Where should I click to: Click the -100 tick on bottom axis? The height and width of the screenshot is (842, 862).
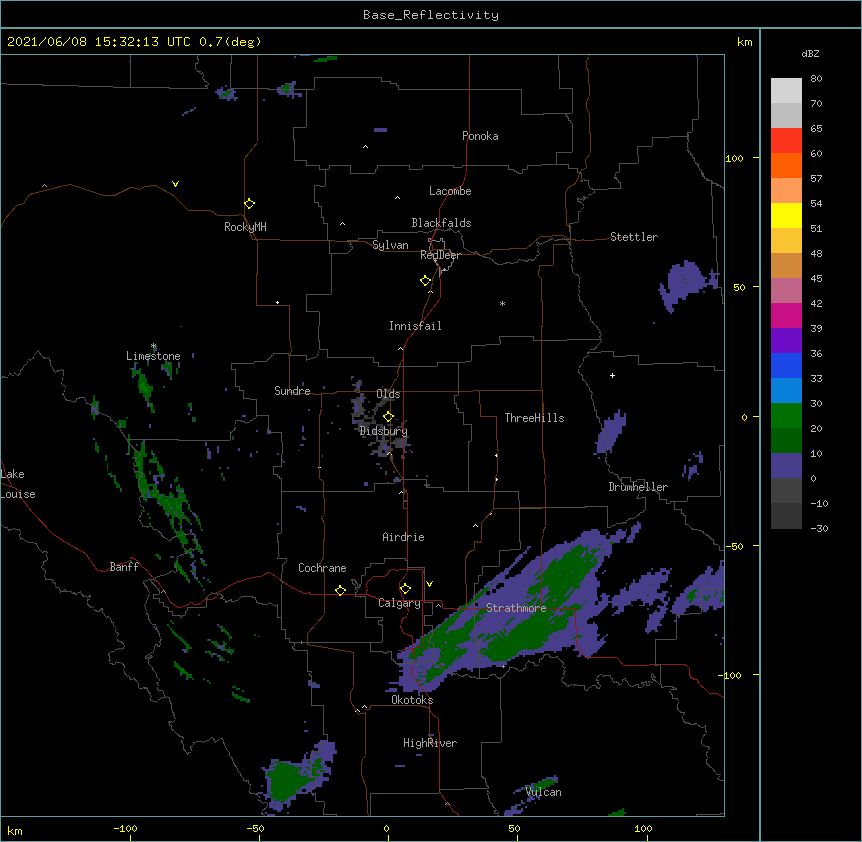point(125,828)
